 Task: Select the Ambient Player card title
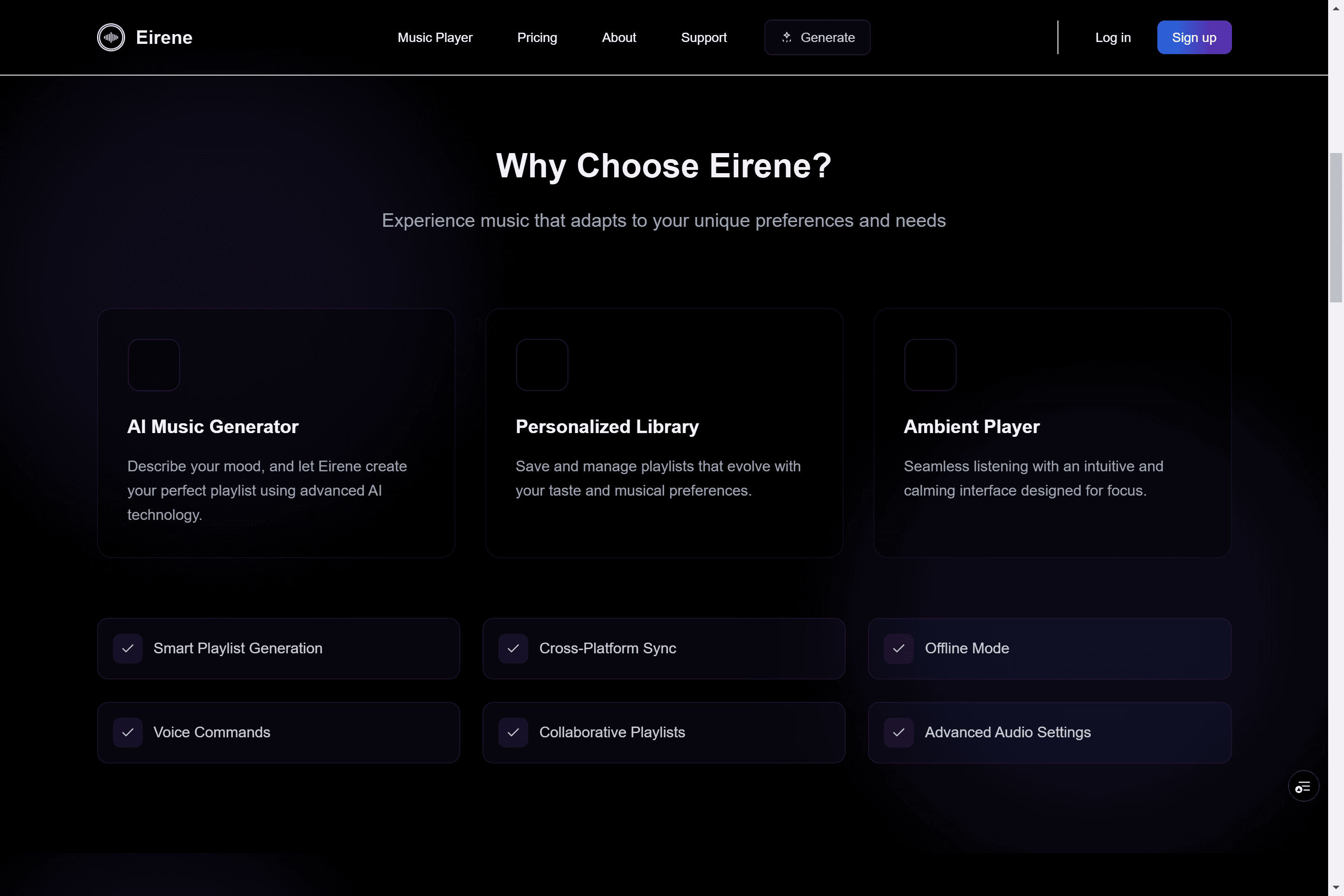[x=972, y=426]
